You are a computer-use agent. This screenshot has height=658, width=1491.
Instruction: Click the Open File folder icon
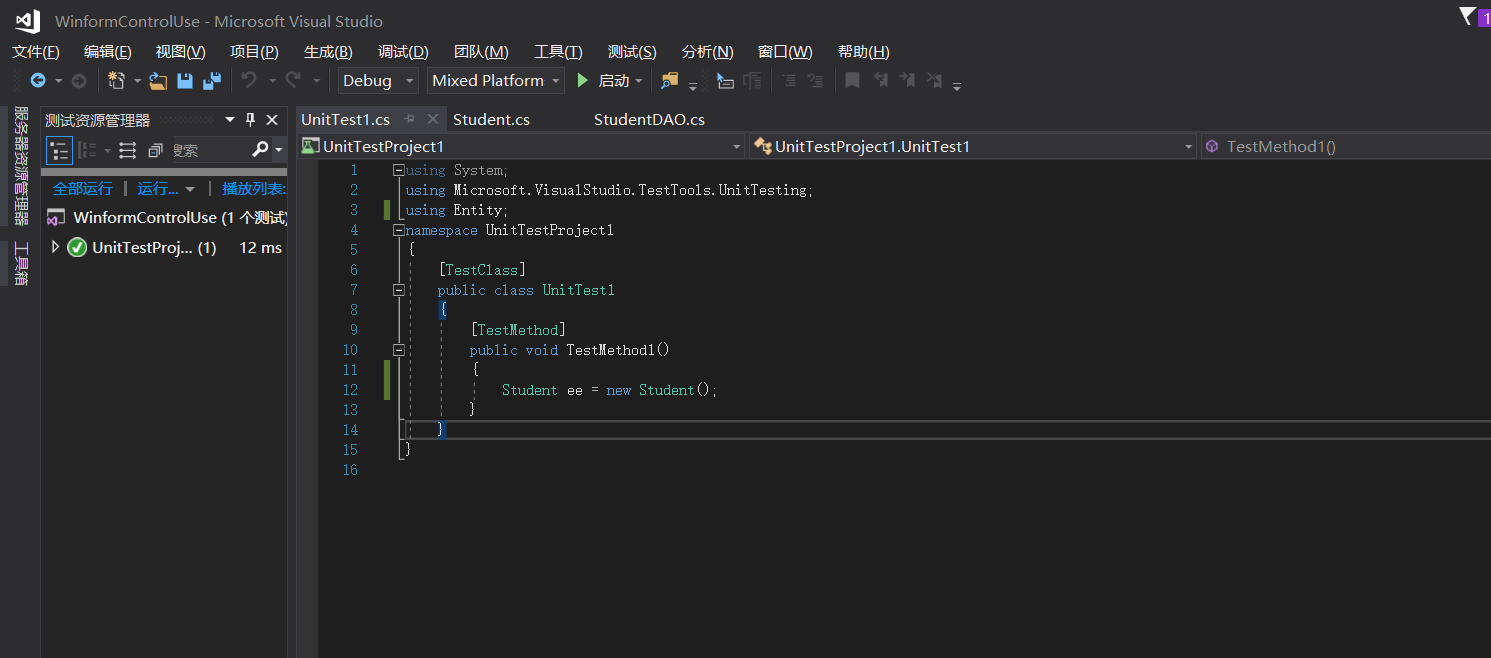tap(158, 81)
